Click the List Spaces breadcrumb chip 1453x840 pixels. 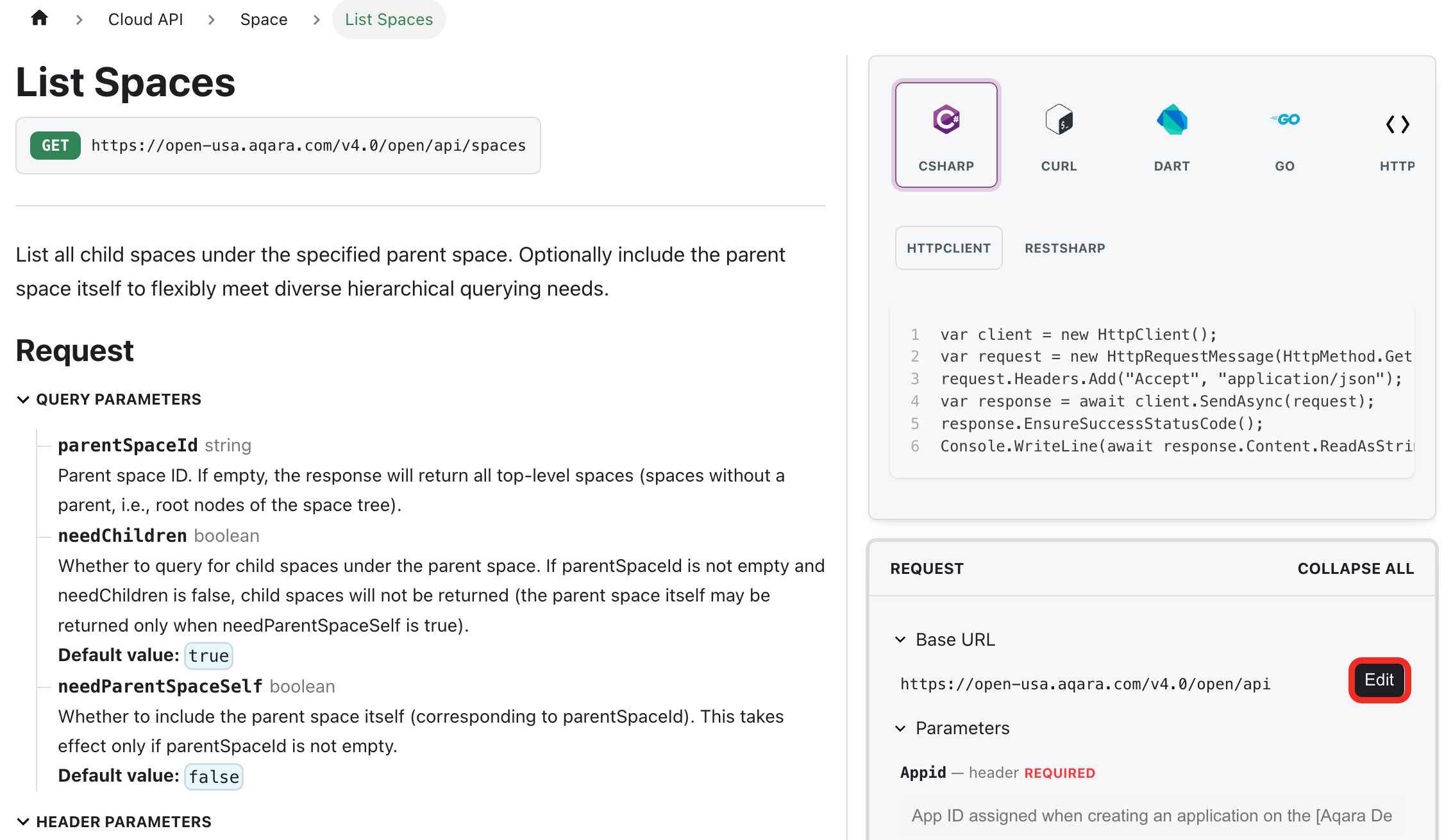click(389, 20)
